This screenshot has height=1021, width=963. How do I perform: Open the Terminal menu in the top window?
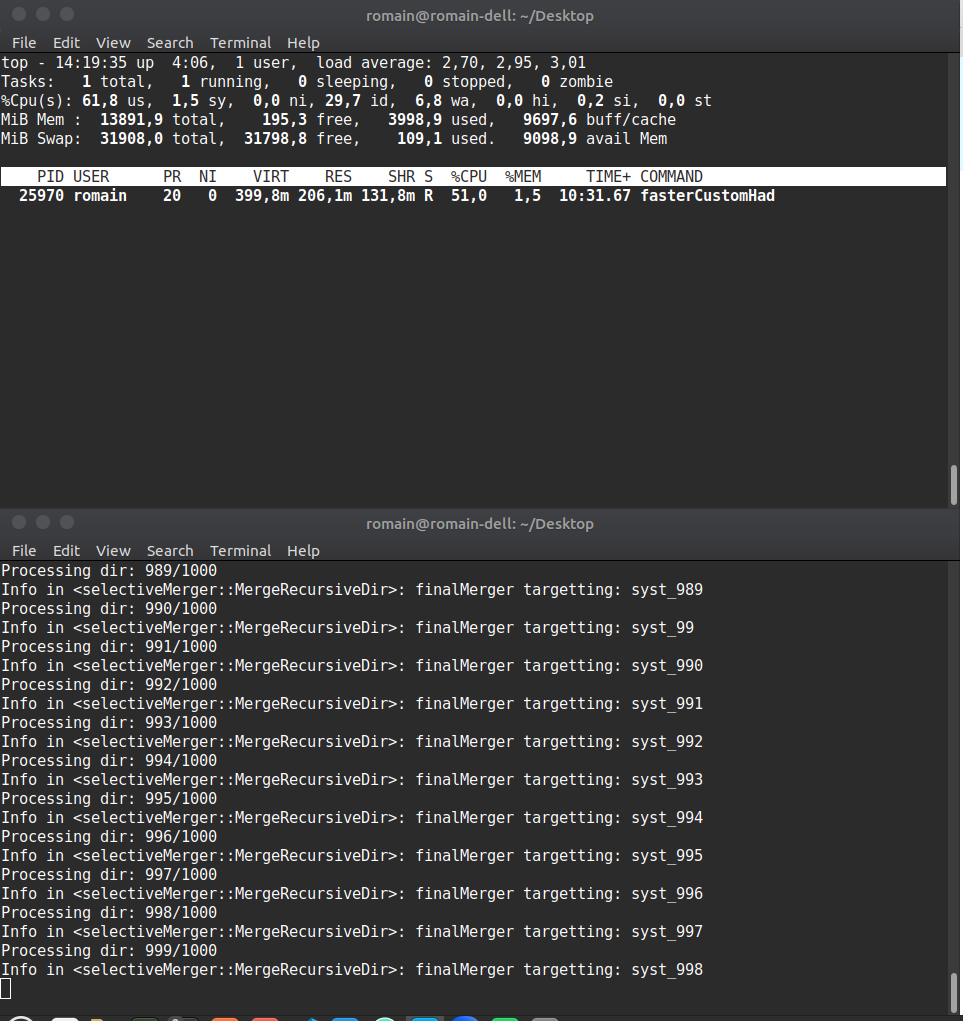pyautogui.click(x=240, y=42)
